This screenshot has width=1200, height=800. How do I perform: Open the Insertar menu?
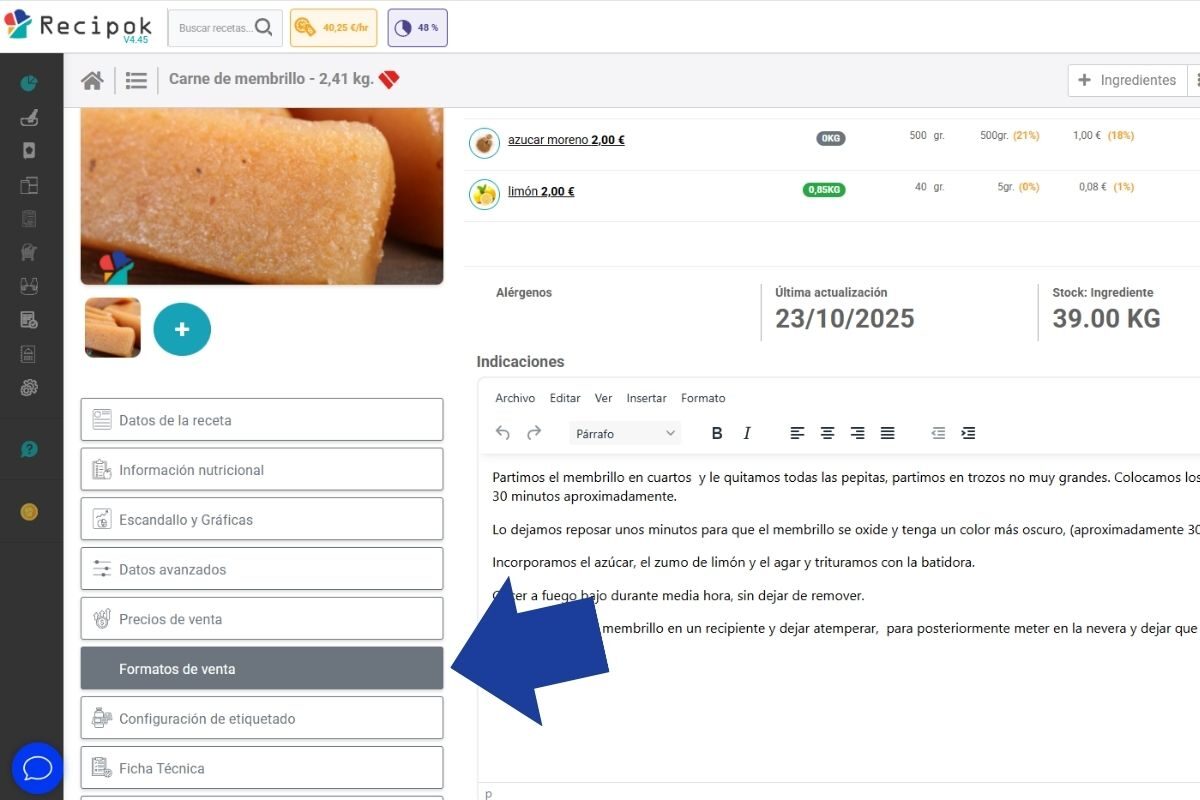pos(646,398)
